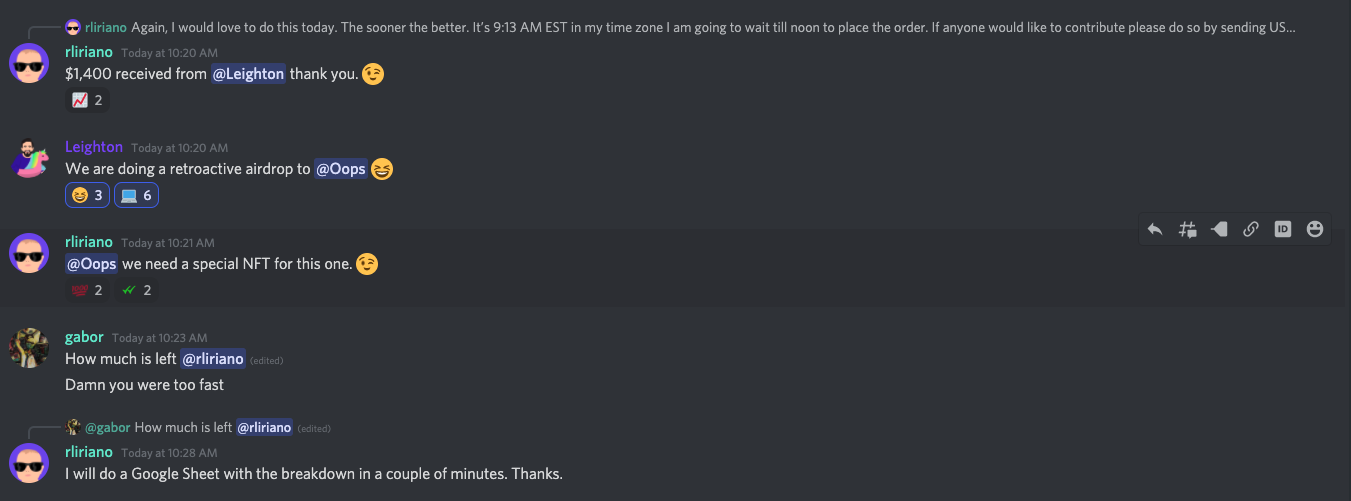The height and width of the screenshot is (501, 1351).
Task: Open the @Oops mention in Leighton's airdrop message
Action: [x=341, y=169]
